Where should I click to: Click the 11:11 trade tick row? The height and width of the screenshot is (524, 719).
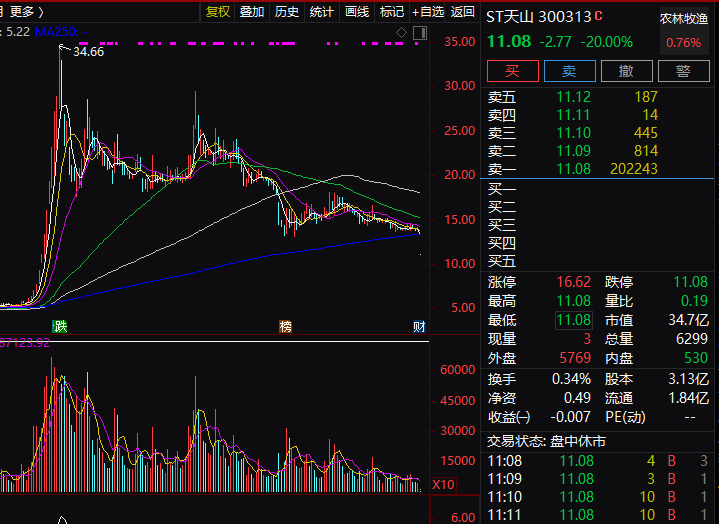pos(597,515)
